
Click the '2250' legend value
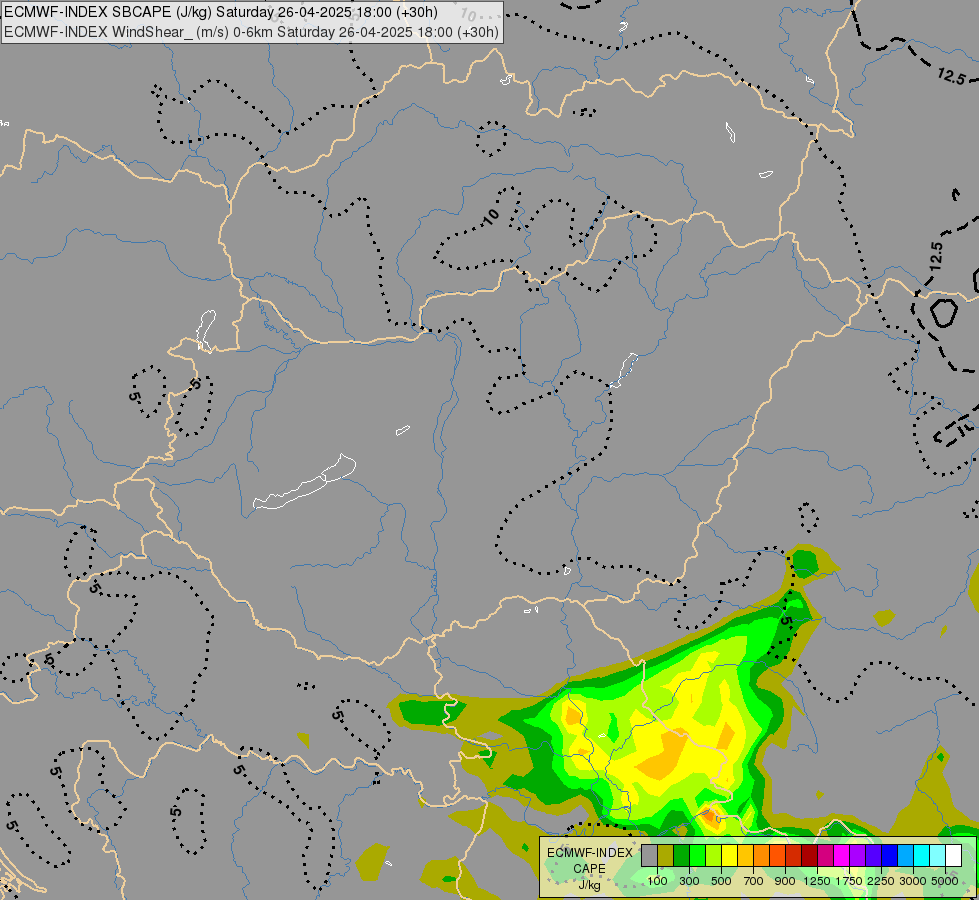[x=881, y=881]
